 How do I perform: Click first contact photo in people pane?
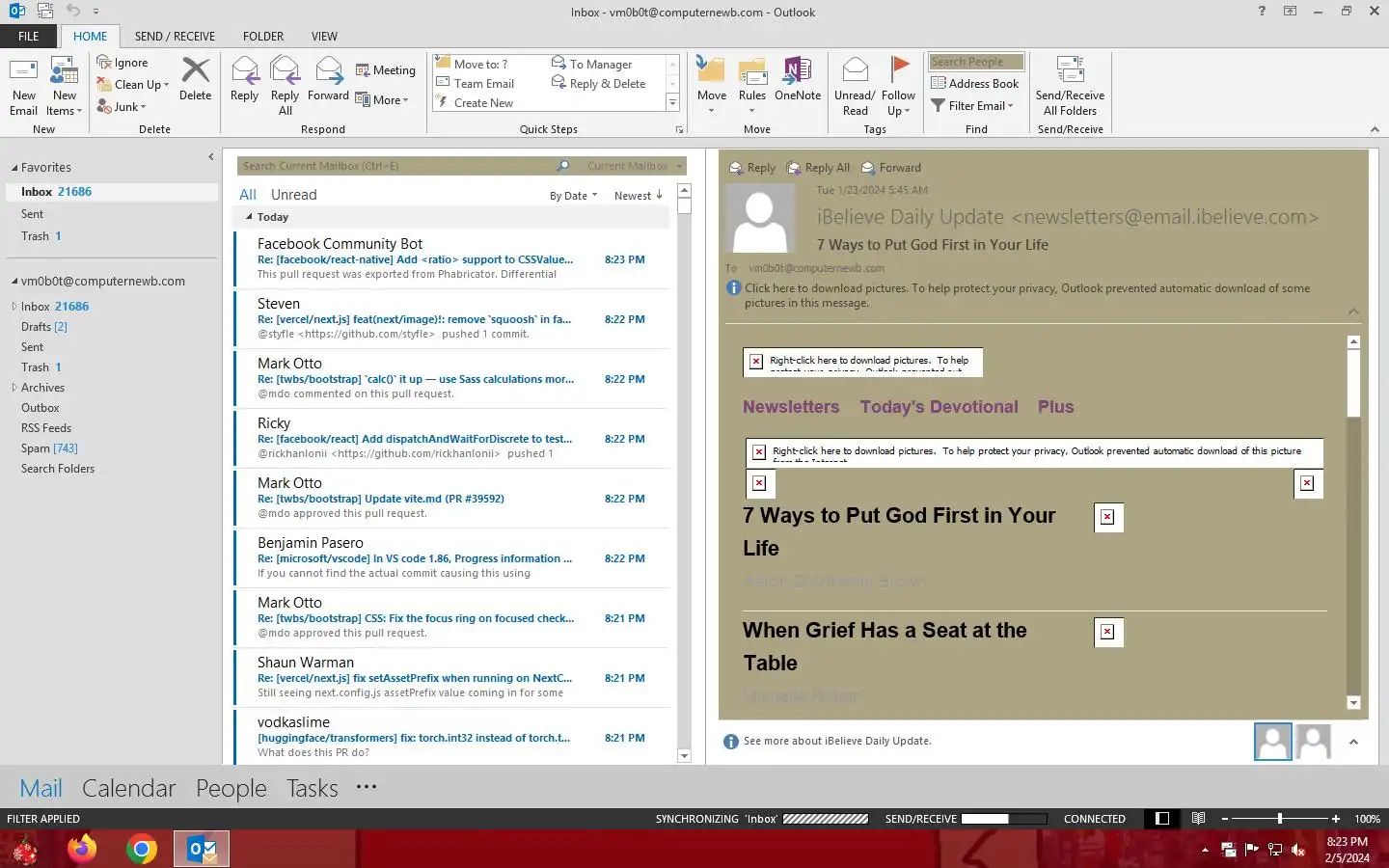[x=1272, y=742]
